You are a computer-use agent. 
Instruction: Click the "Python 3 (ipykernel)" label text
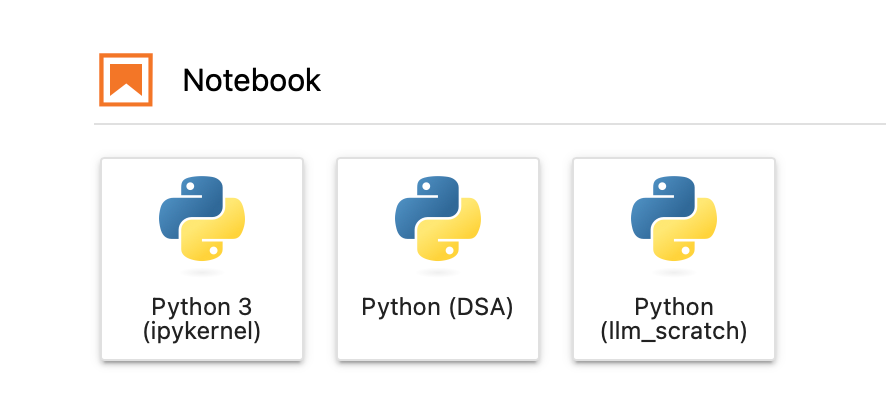[202, 320]
